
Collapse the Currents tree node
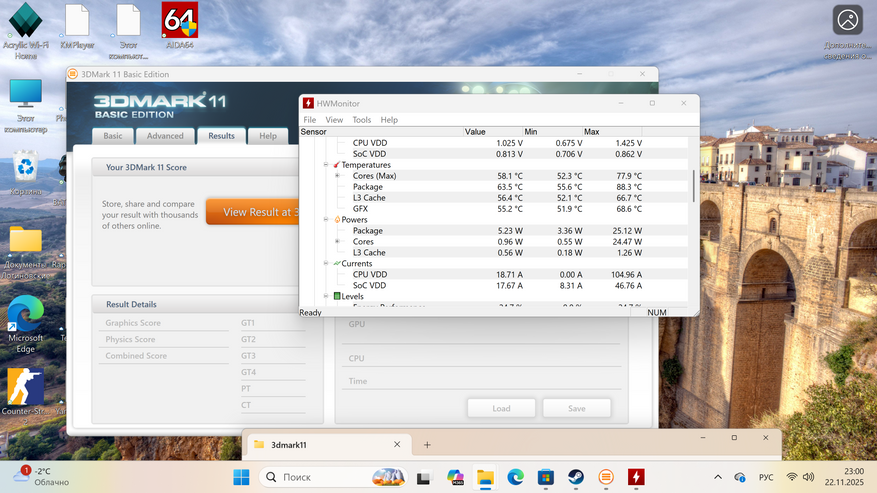tap(326, 263)
